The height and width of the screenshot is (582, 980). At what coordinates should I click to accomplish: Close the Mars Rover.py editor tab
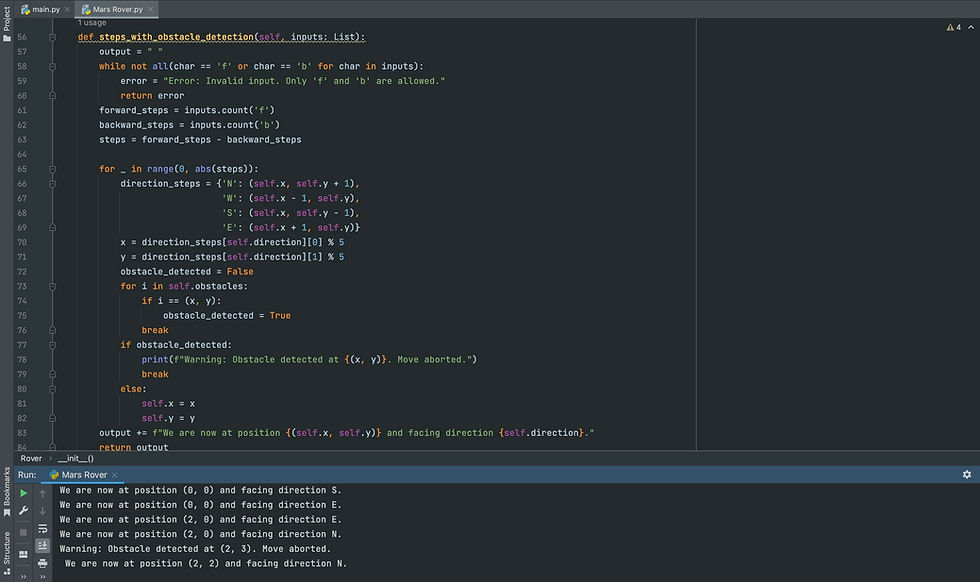pyautogui.click(x=151, y=9)
